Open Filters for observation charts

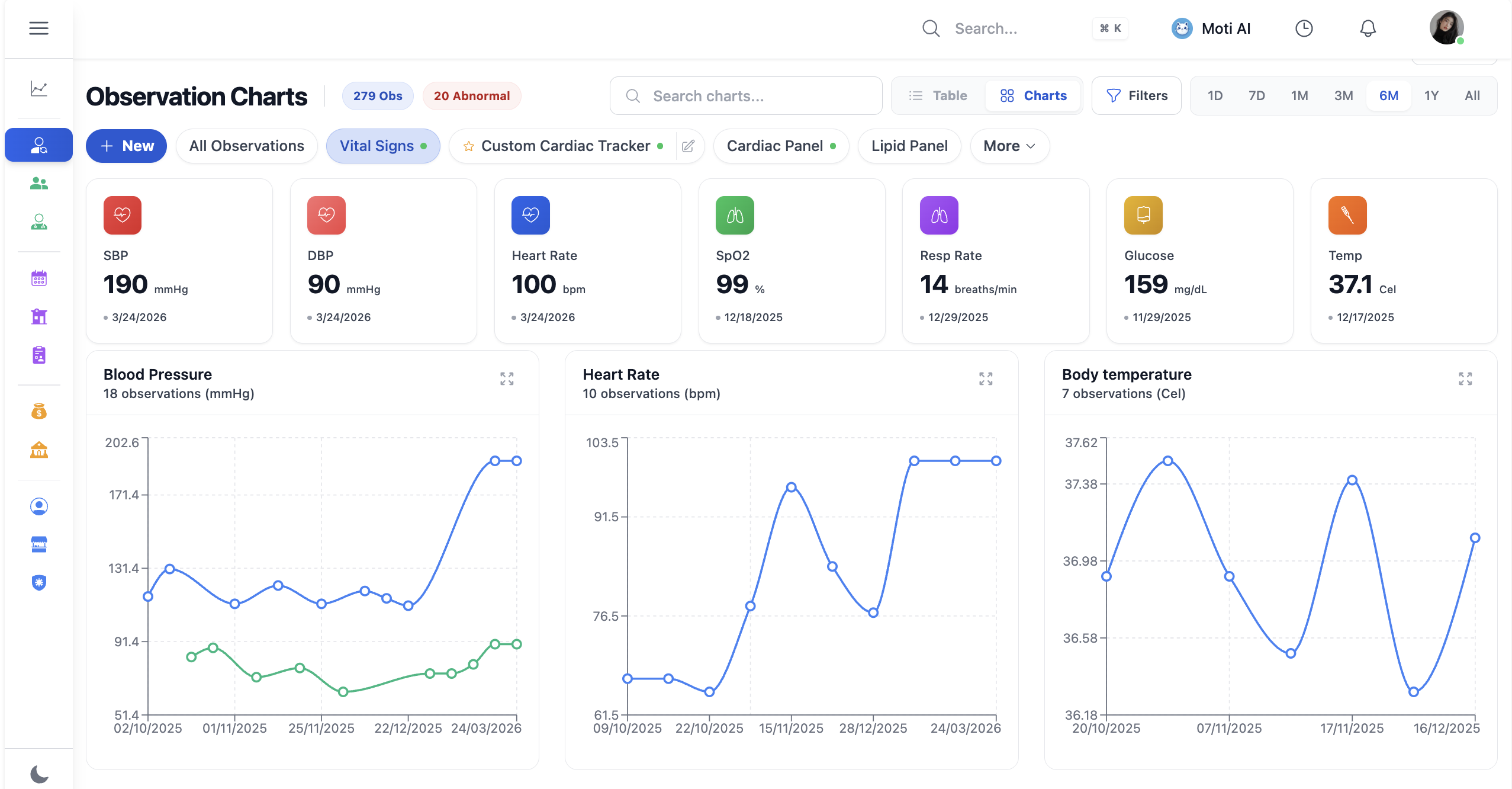coord(1136,95)
